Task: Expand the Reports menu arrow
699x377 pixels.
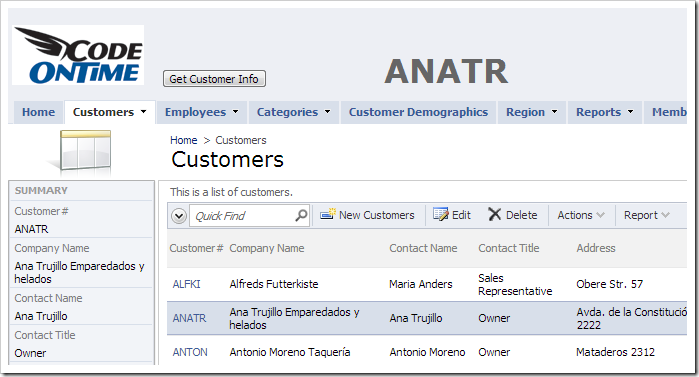Action: click(630, 112)
